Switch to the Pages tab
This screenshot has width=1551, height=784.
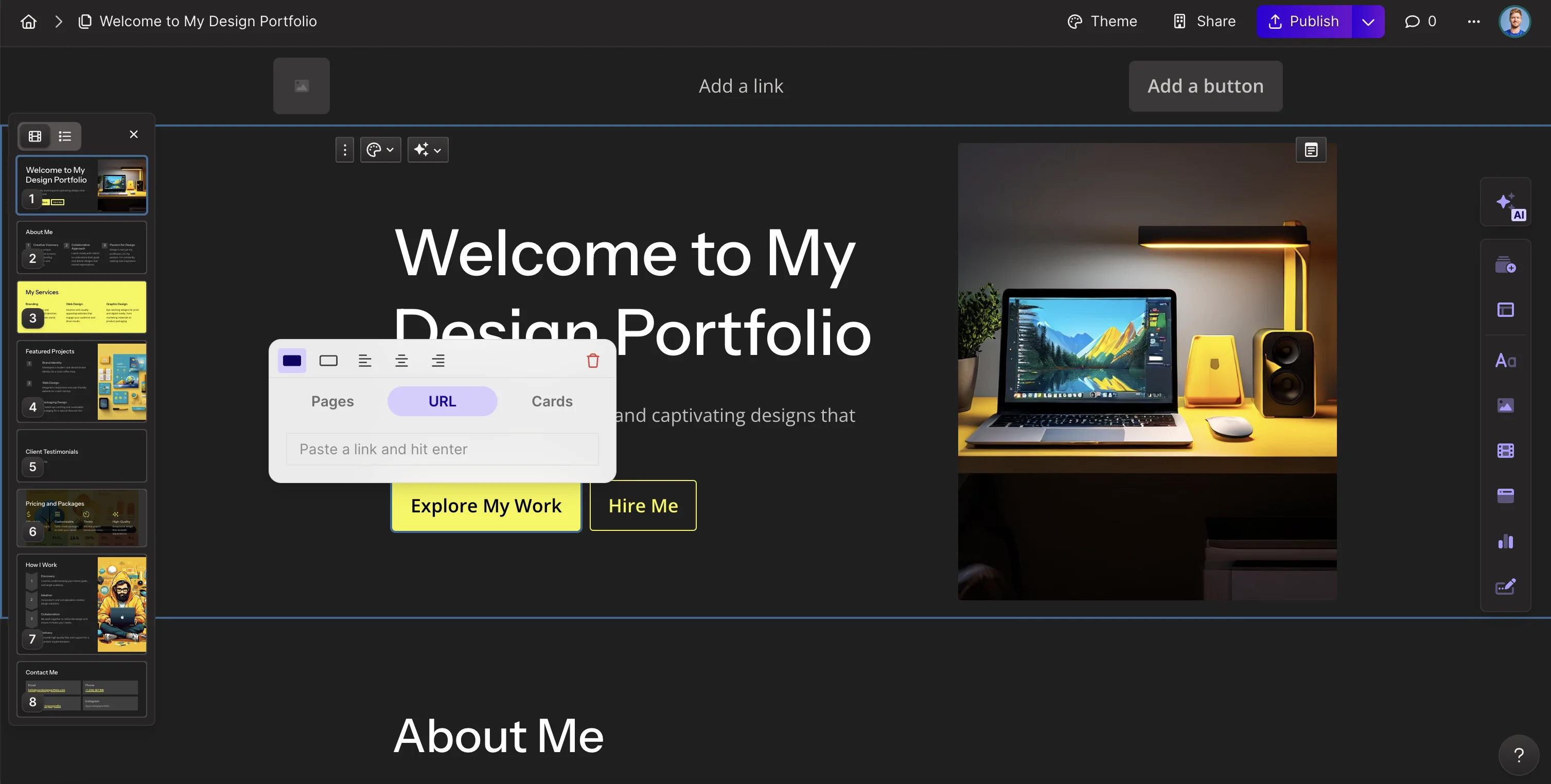332,401
